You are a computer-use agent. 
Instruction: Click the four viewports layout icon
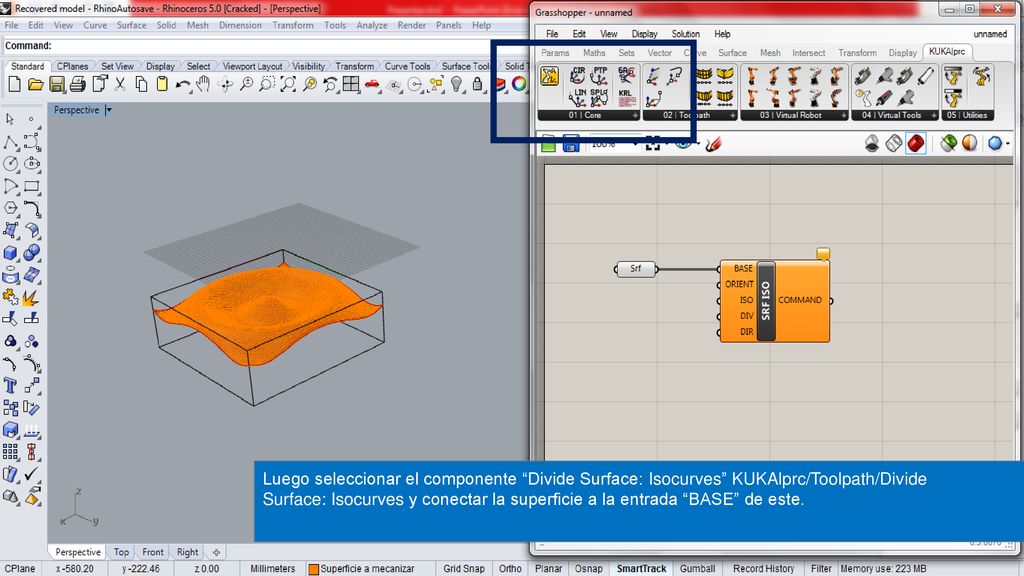351,84
